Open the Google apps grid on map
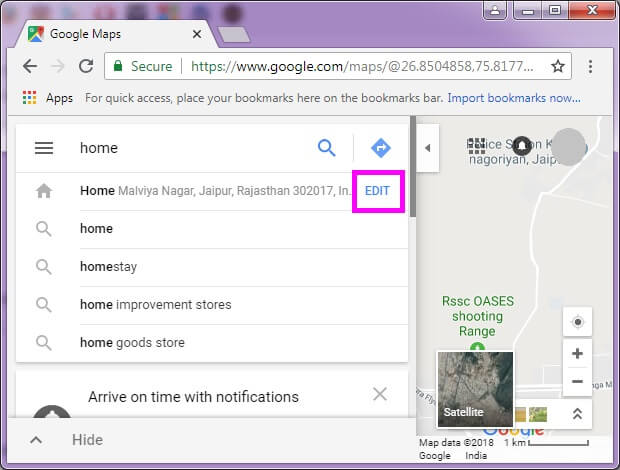Image resolution: width=620 pixels, height=470 pixels. tap(476, 146)
